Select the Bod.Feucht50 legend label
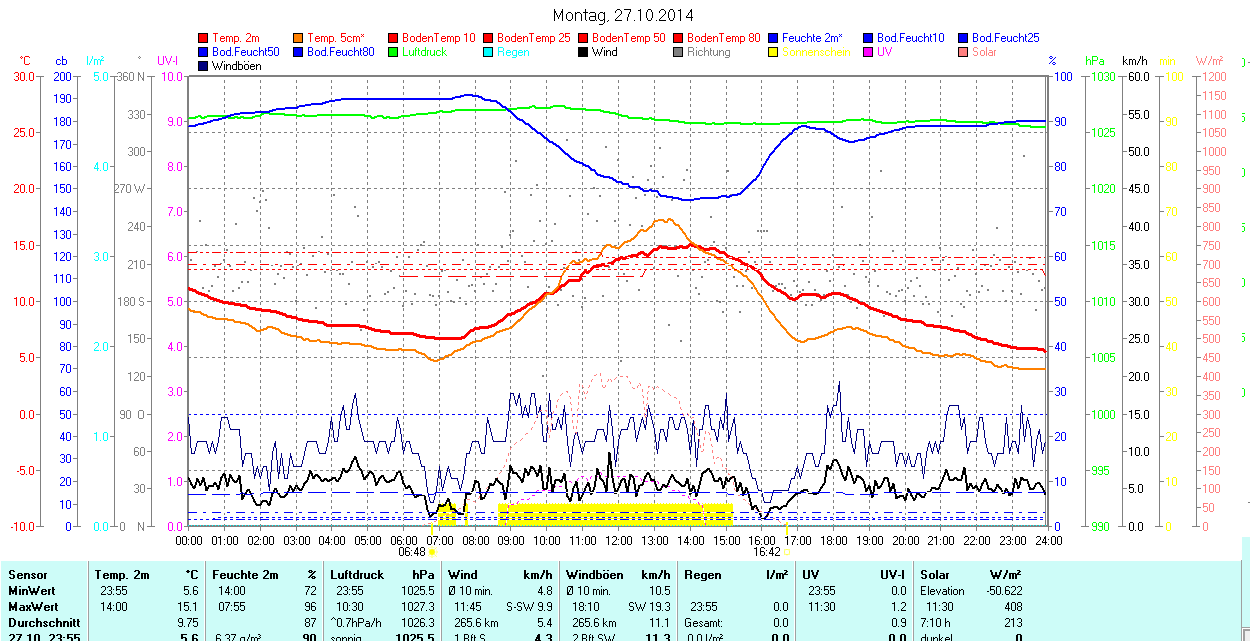Image resolution: width=1250 pixels, height=641 pixels. pos(246,52)
